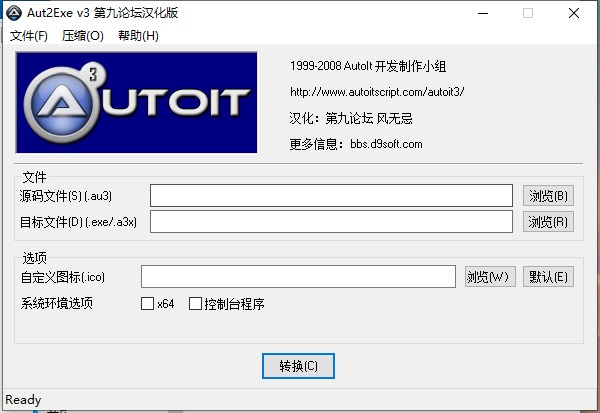Viewport: 600px width, 413px height.
Task: Browse for target file with 浏览(R)
Action: [x=548, y=222]
